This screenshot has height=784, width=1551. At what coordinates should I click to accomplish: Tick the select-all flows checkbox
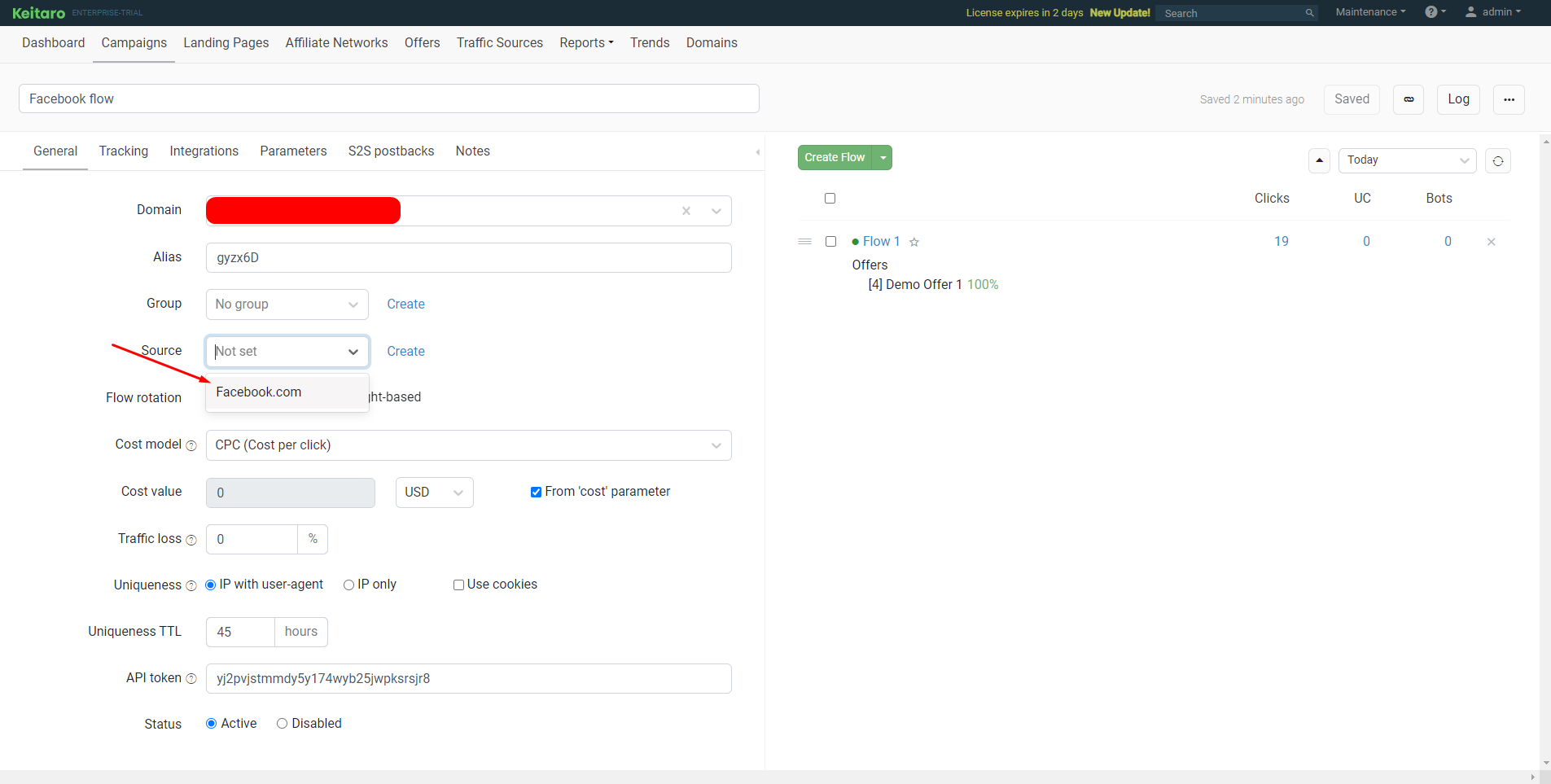(830, 199)
